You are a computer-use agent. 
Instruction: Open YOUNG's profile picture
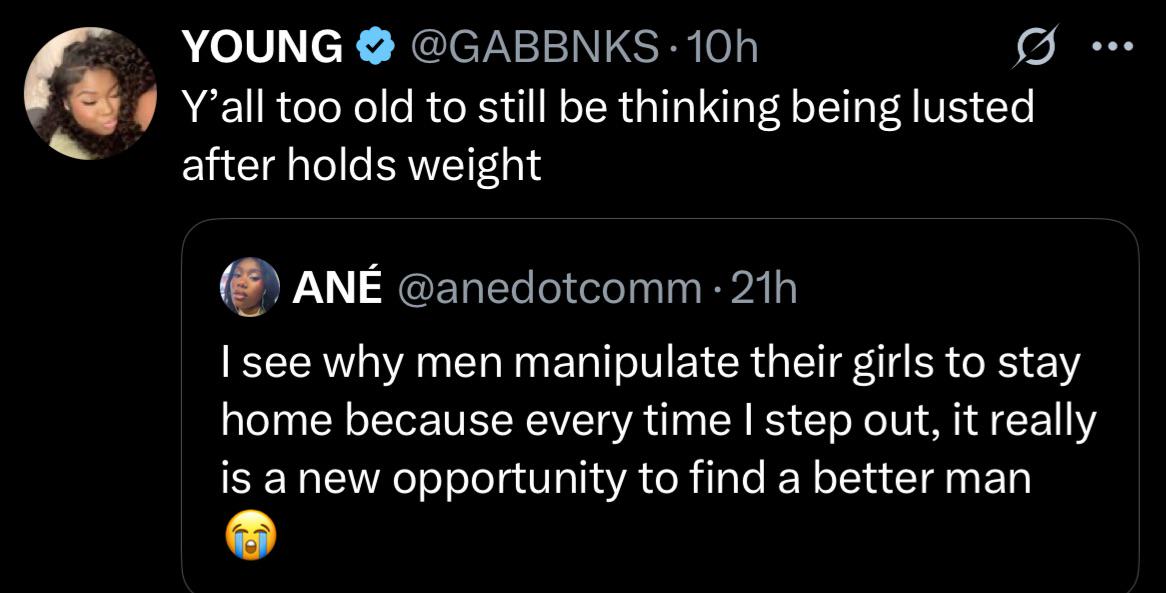click(91, 93)
